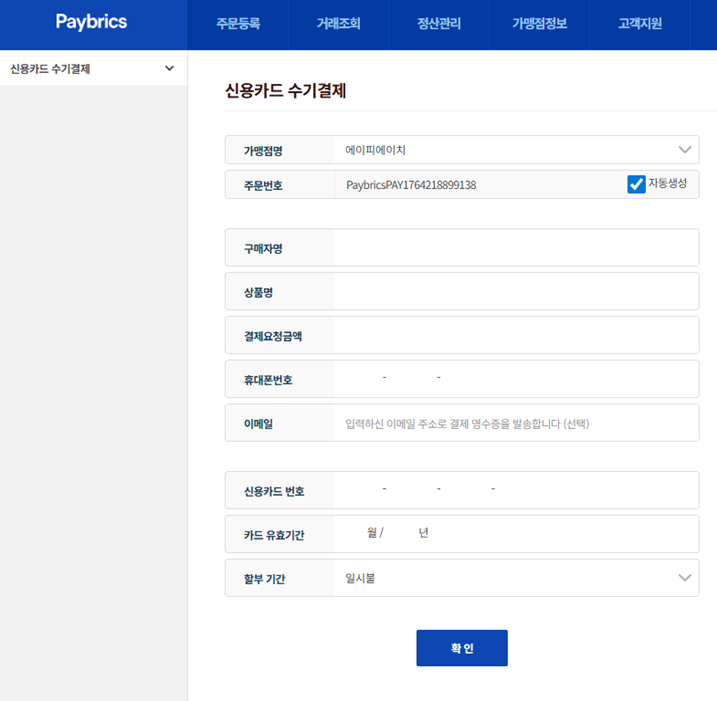Click the 상품명 input field
The width and height of the screenshot is (717, 701).
point(515,291)
